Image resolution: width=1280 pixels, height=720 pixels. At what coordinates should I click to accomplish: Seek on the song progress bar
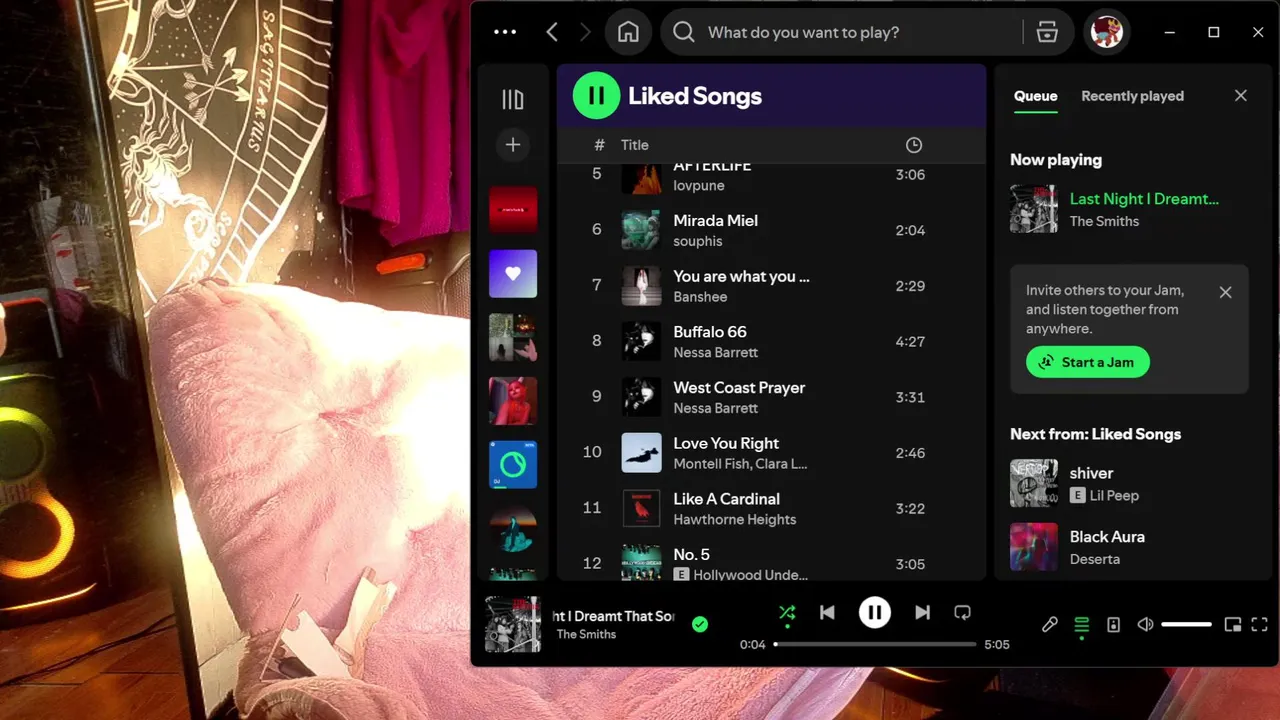coord(875,644)
